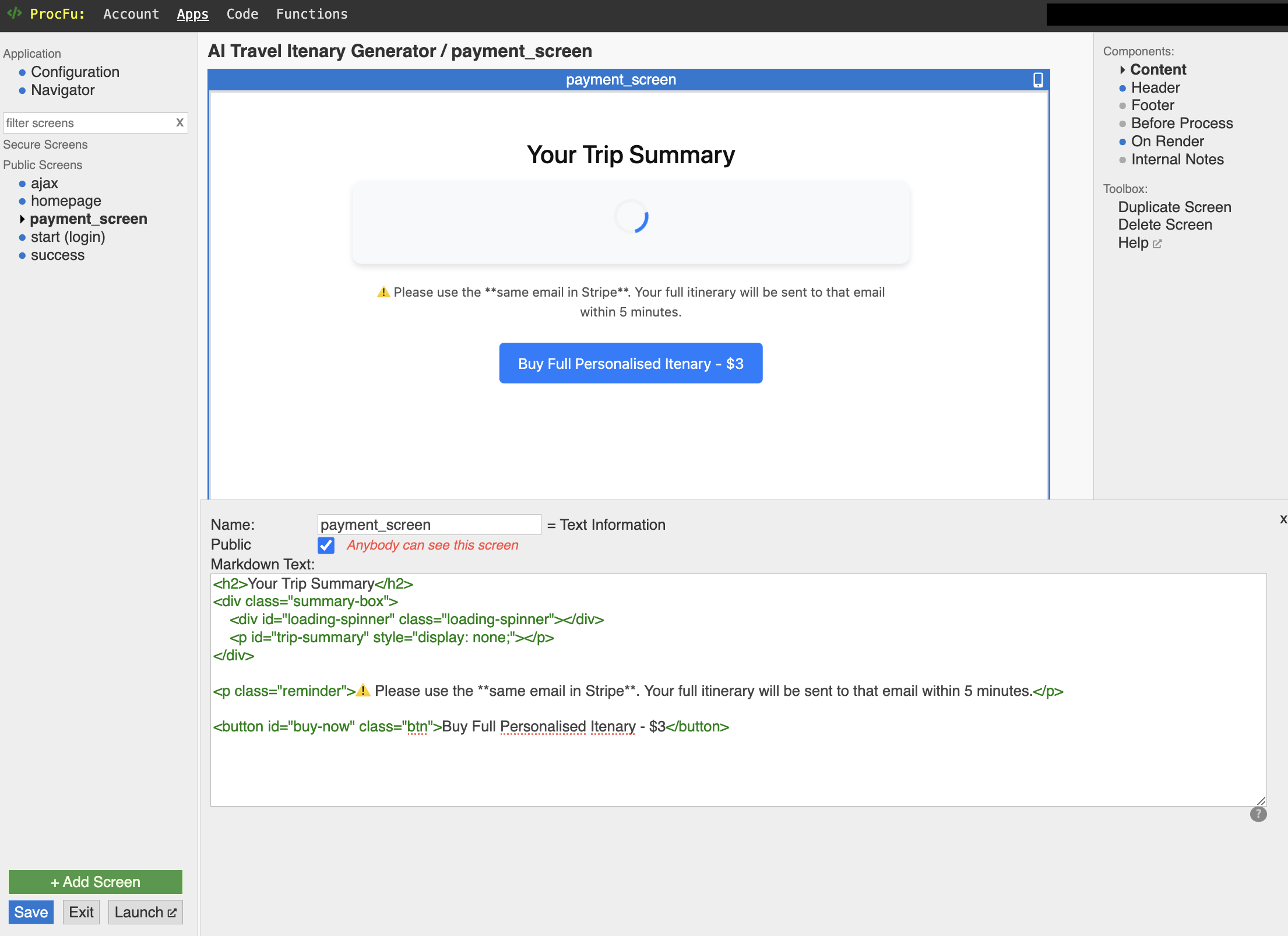Expand the Content component triangle
This screenshot has width=1288, height=936.
pos(1122,69)
